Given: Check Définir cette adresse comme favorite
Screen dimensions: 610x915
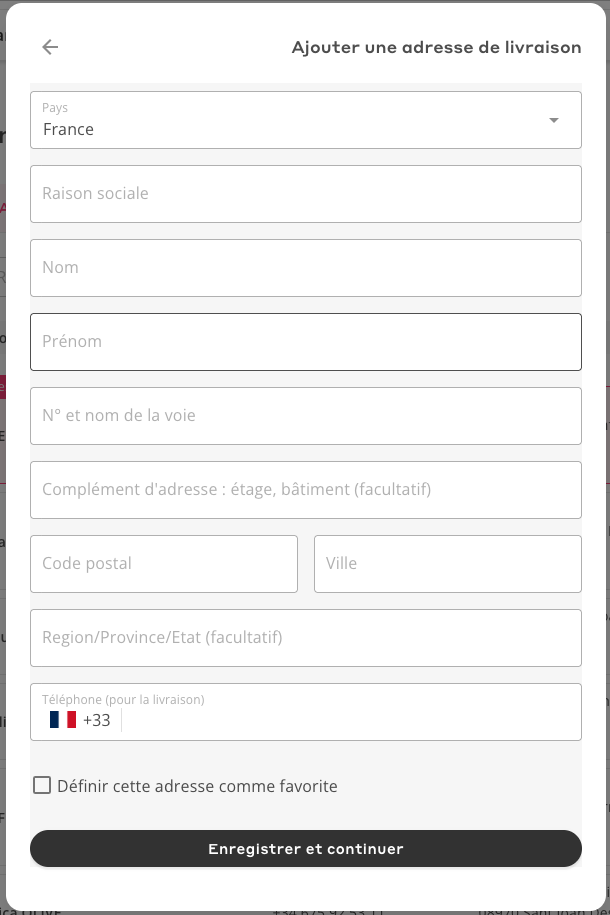Looking at the screenshot, I should click(42, 785).
